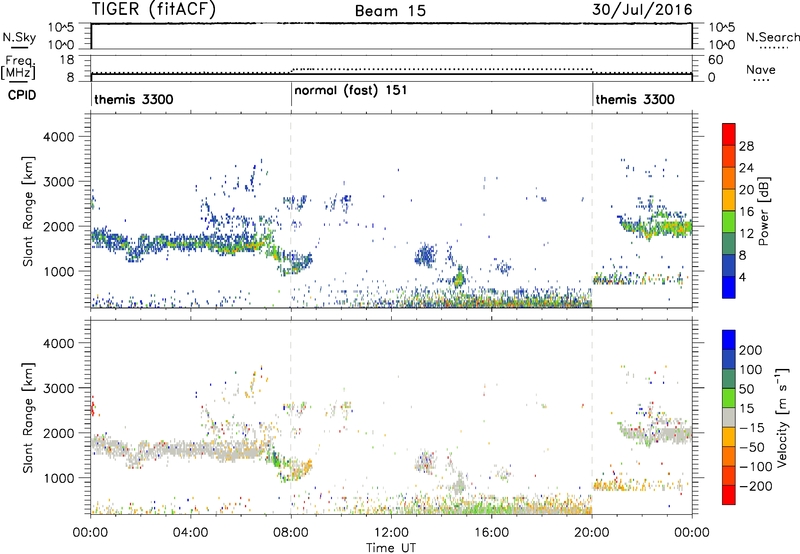Click the 'N.Search' legend label
This screenshot has height=554, width=800.
[x=772, y=37]
